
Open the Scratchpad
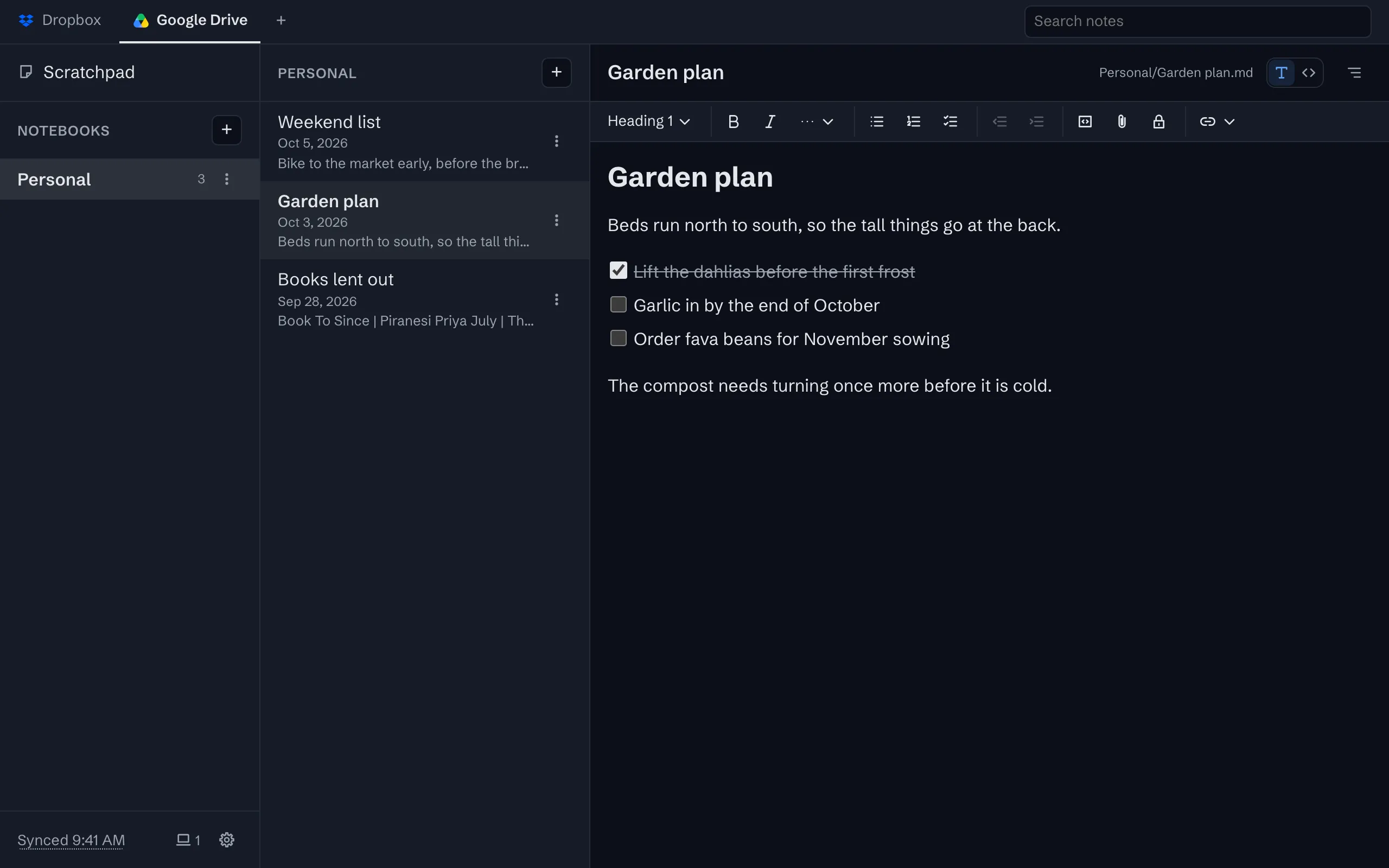tap(130, 72)
